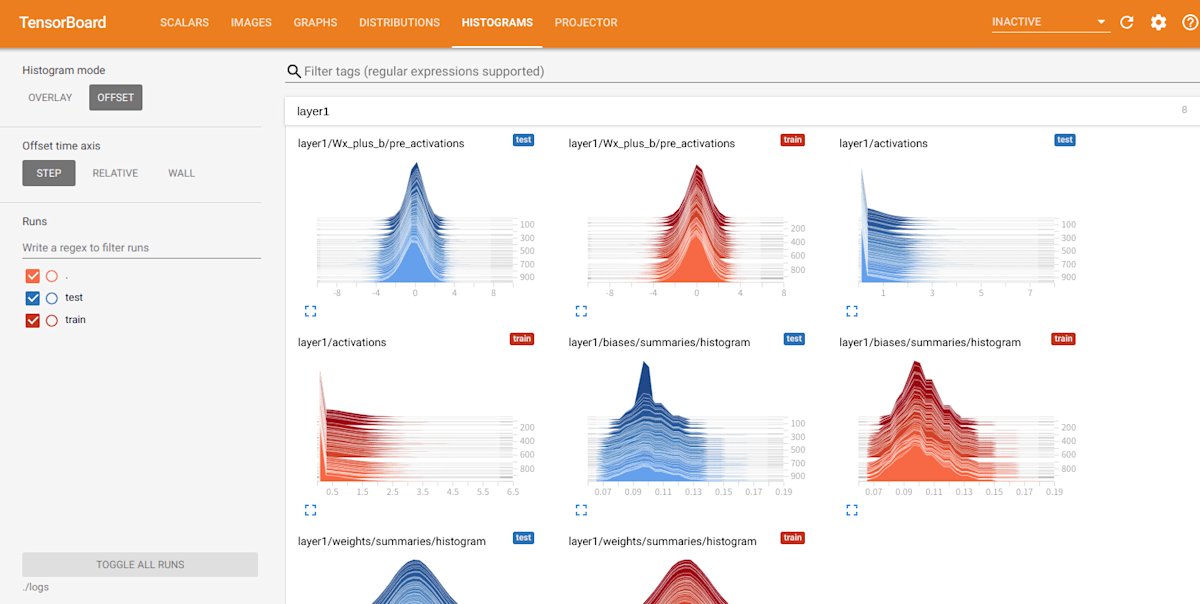Click the test badge on biases histogram
Image resolution: width=1200 pixels, height=604 pixels.
point(794,339)
